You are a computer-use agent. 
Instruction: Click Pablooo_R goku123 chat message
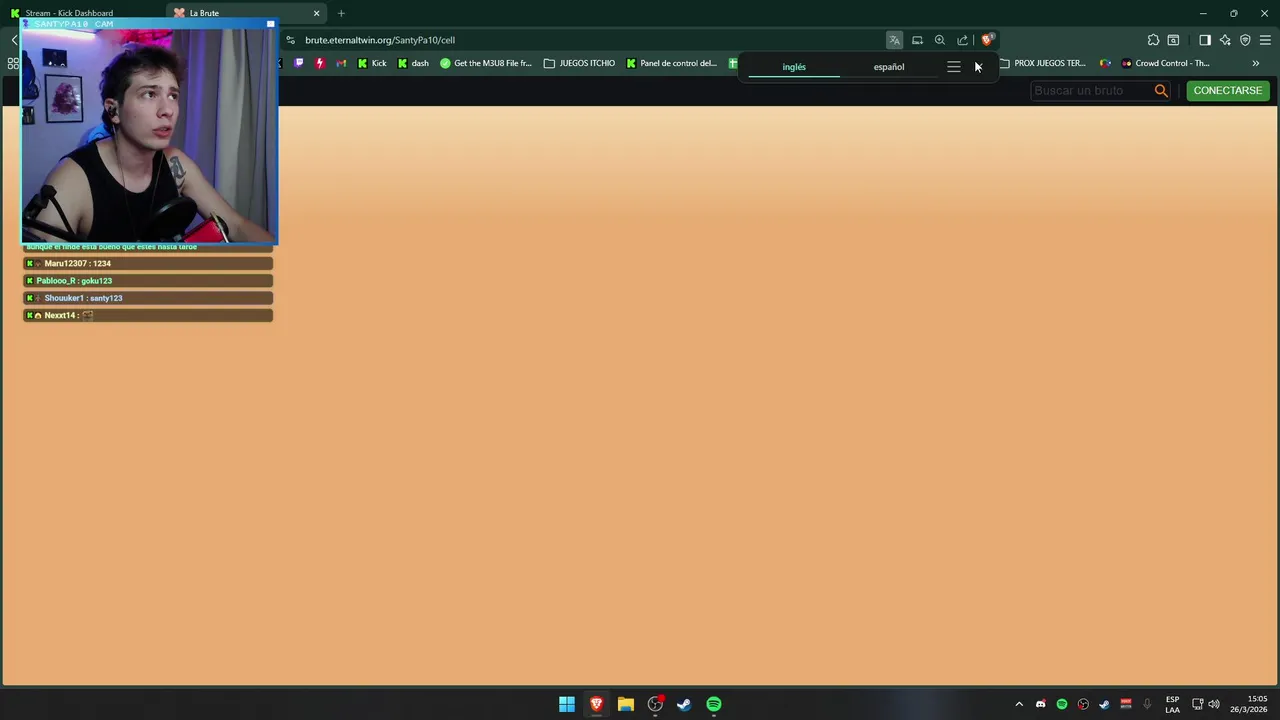point(148,281)
